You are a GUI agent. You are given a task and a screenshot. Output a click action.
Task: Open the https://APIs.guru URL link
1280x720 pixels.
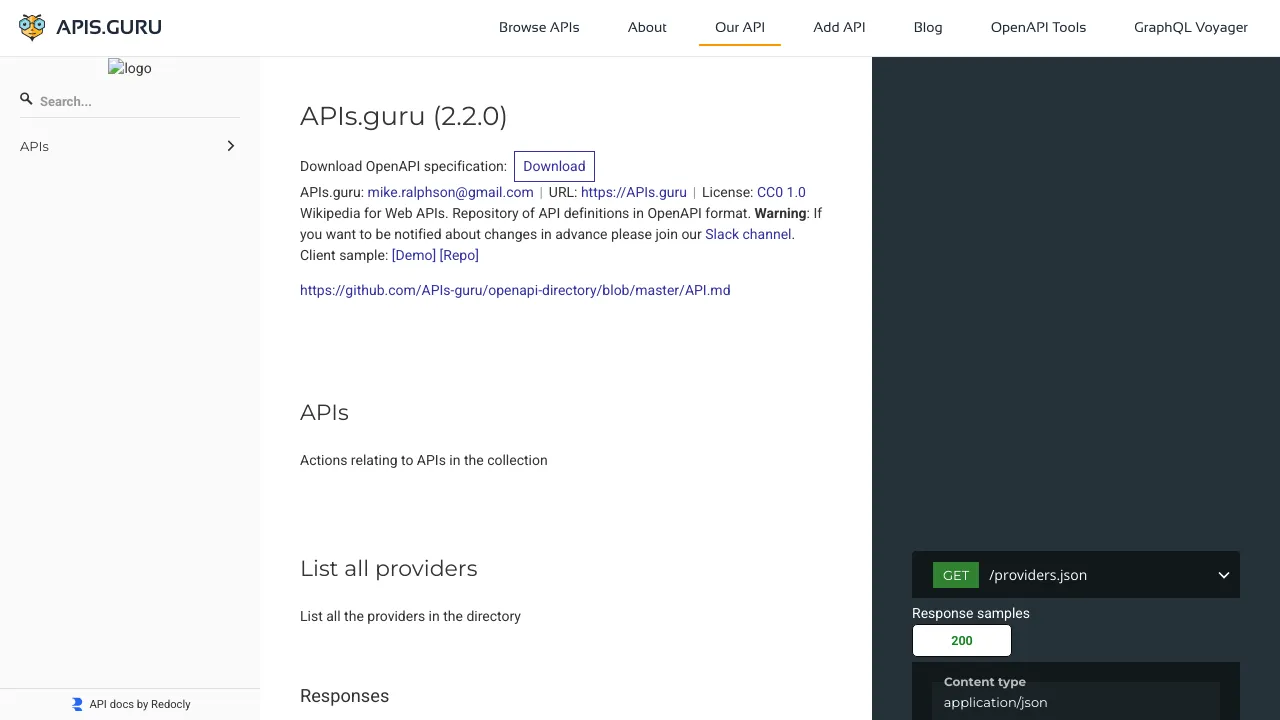click(x=634, y=192)
